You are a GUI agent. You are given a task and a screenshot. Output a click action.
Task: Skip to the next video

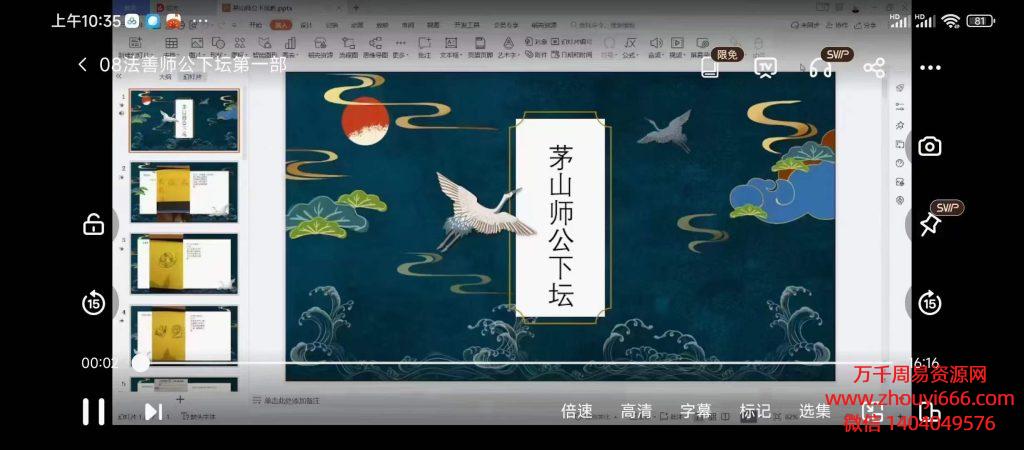[153, 411]
